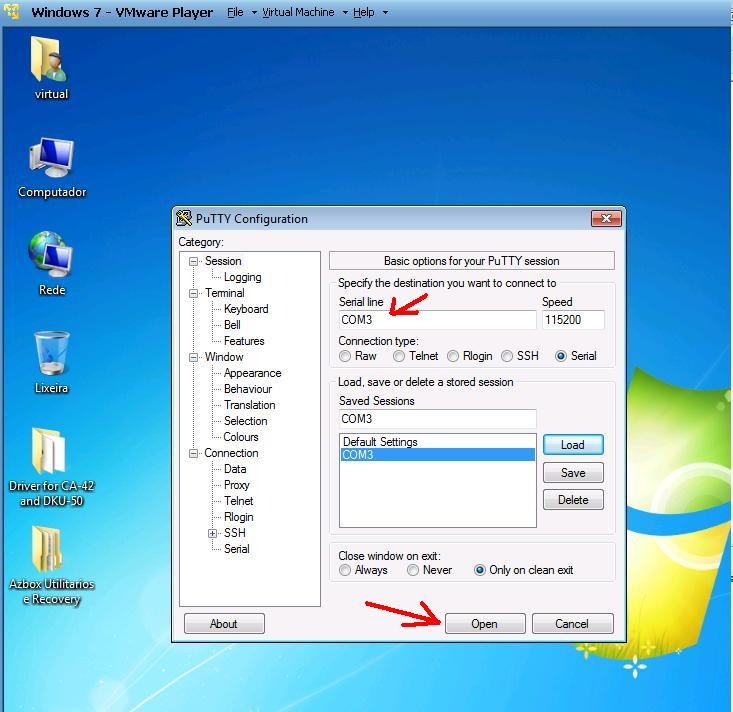Select Logging category in tree
The height and width of the screenshot is (712, 733).
(242, 277)
